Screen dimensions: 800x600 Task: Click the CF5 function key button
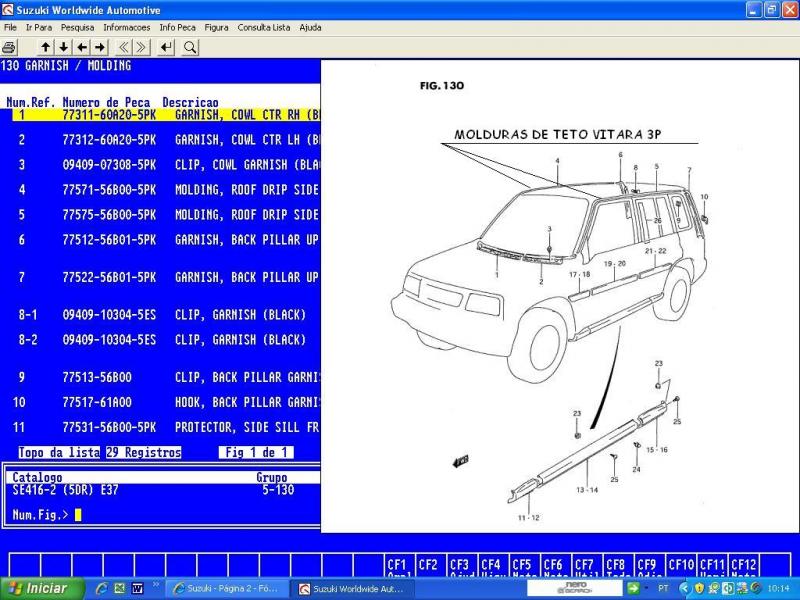523,566
